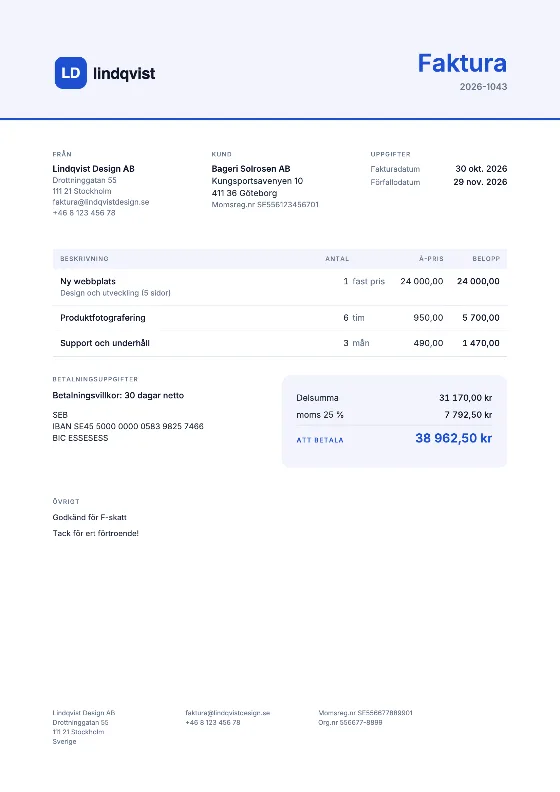Screen dimensions: 560x792
Task: Click the UPPGIFTER section label
Action: pos(390,154)
